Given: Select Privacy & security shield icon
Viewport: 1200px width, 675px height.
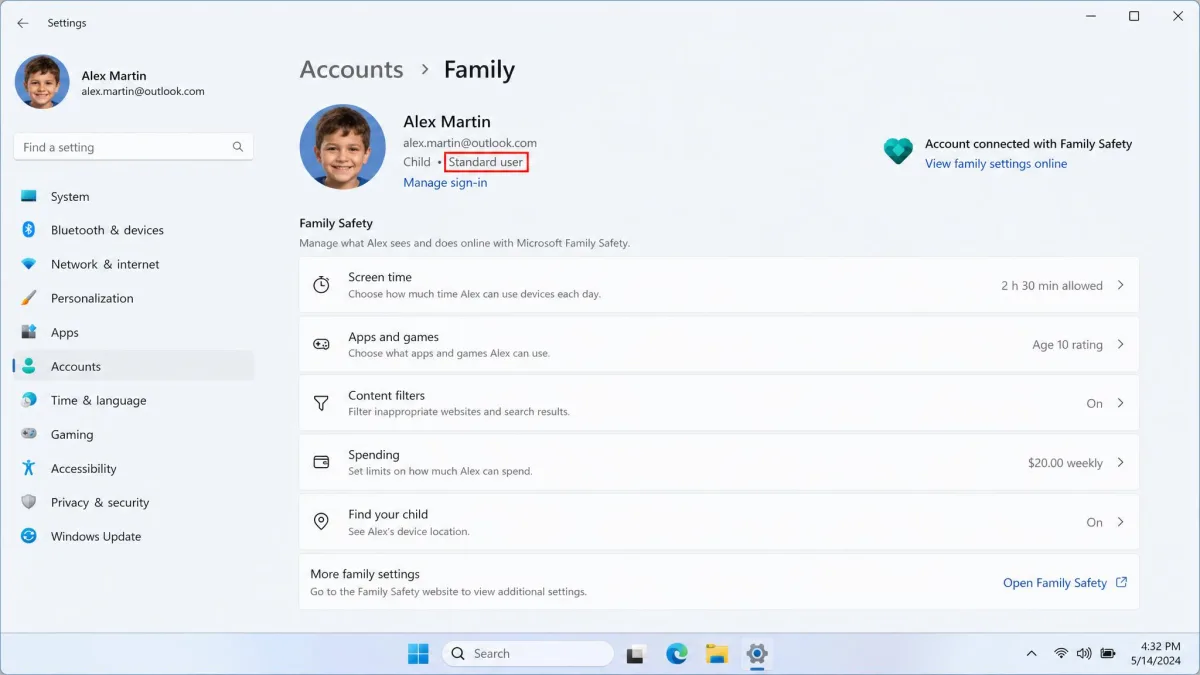Looking at the screenshot, I should (x=29, y=502).
